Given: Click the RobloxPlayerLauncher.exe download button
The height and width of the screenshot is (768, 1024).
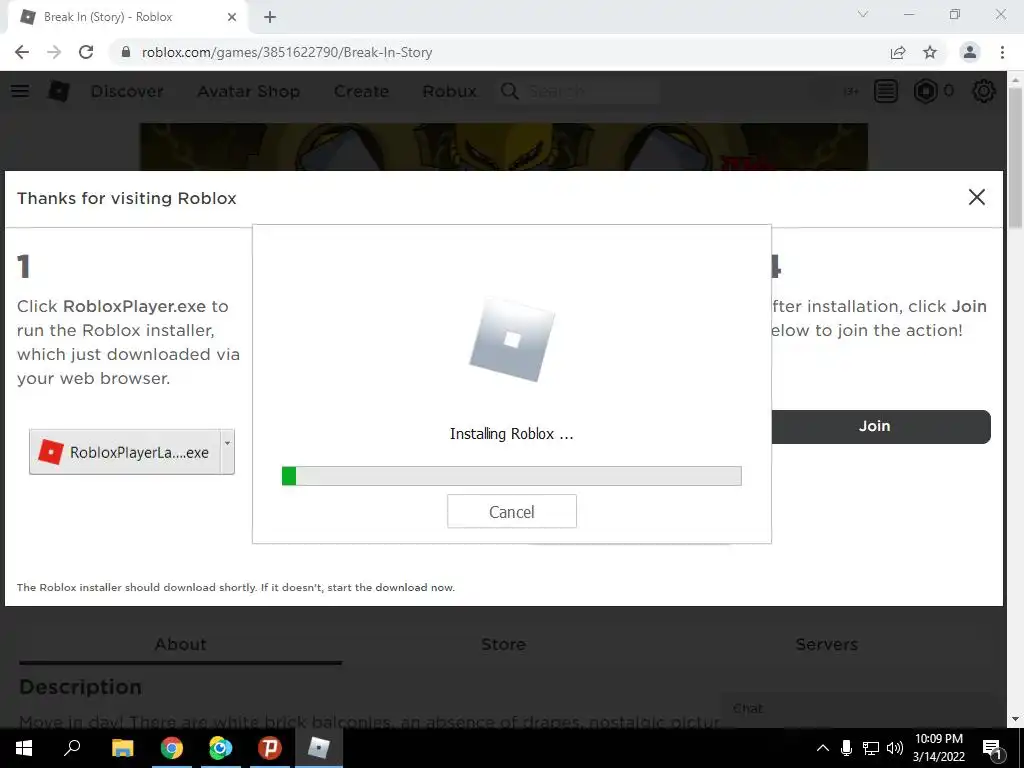Looking at the screenshot, I should coord(125,452).
